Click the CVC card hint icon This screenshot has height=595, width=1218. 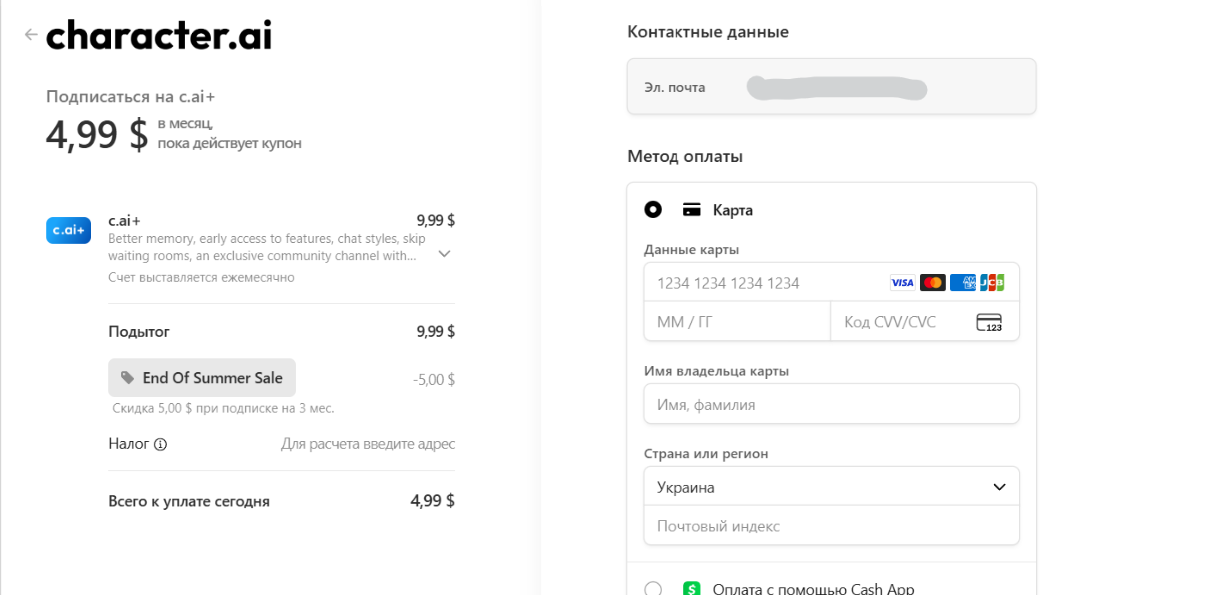[988, 323]
